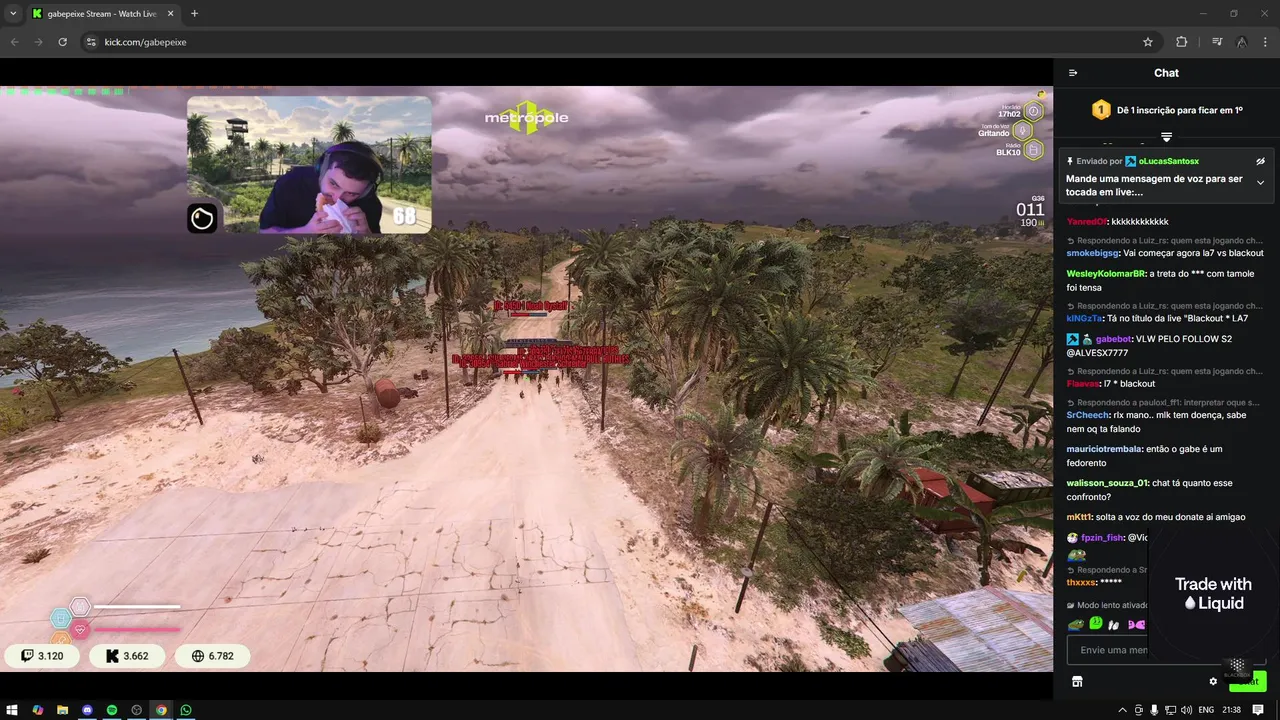Open OBS Studio from the taskbar
The image size is (1280, 720).
(136, 710)
